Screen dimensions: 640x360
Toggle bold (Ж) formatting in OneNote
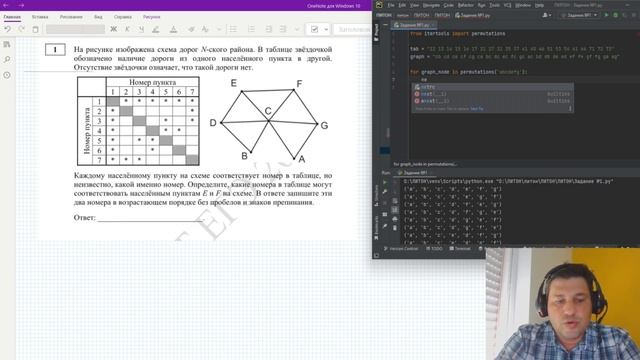tap(113, 29)
